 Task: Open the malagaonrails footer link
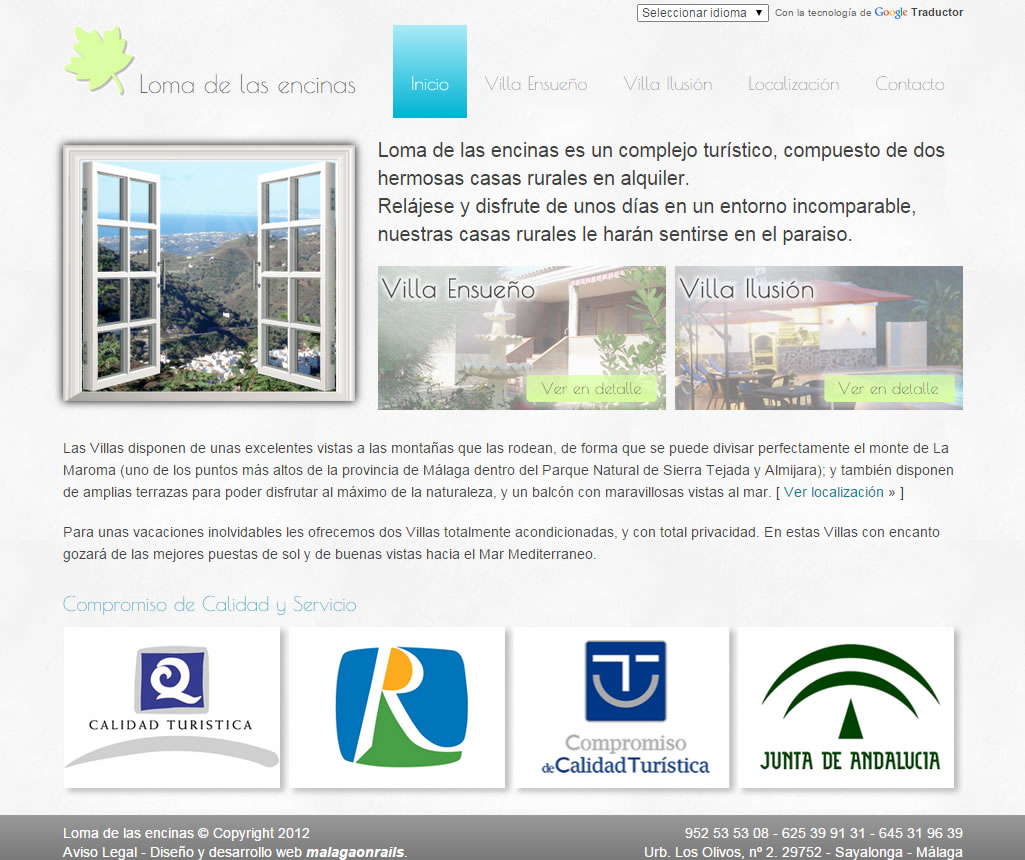tap(355, 852)
